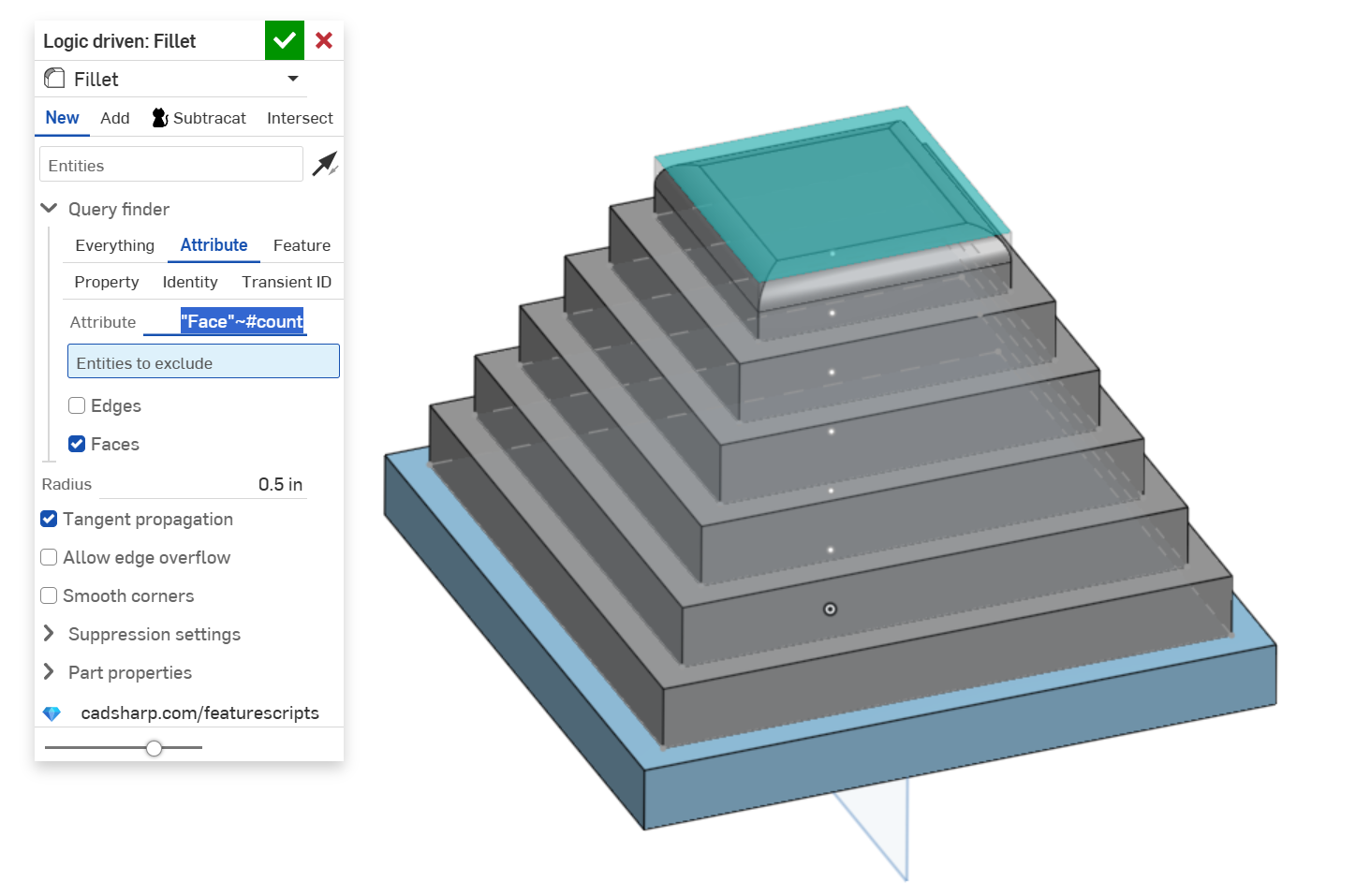Select the Identity sub-tab
The image size is (1356, 896).
point(190,282)
